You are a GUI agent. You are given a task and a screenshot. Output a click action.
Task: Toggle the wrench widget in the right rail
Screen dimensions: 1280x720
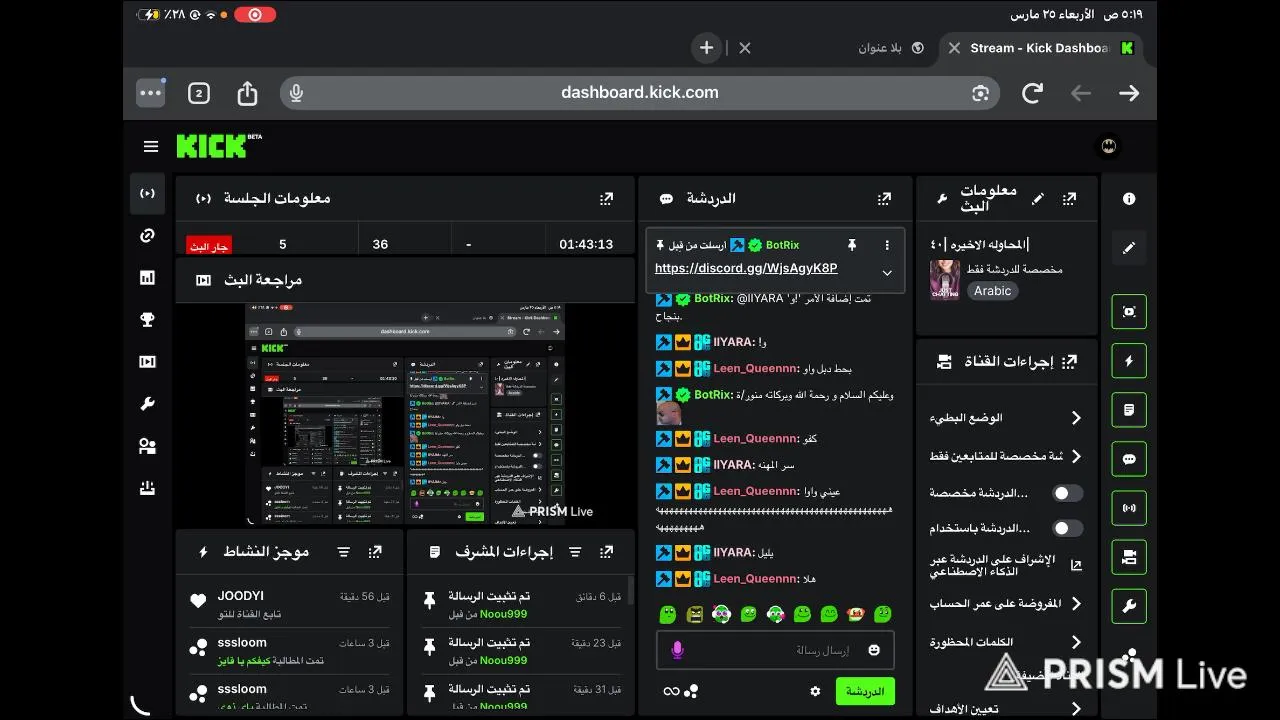(1129, 606)
